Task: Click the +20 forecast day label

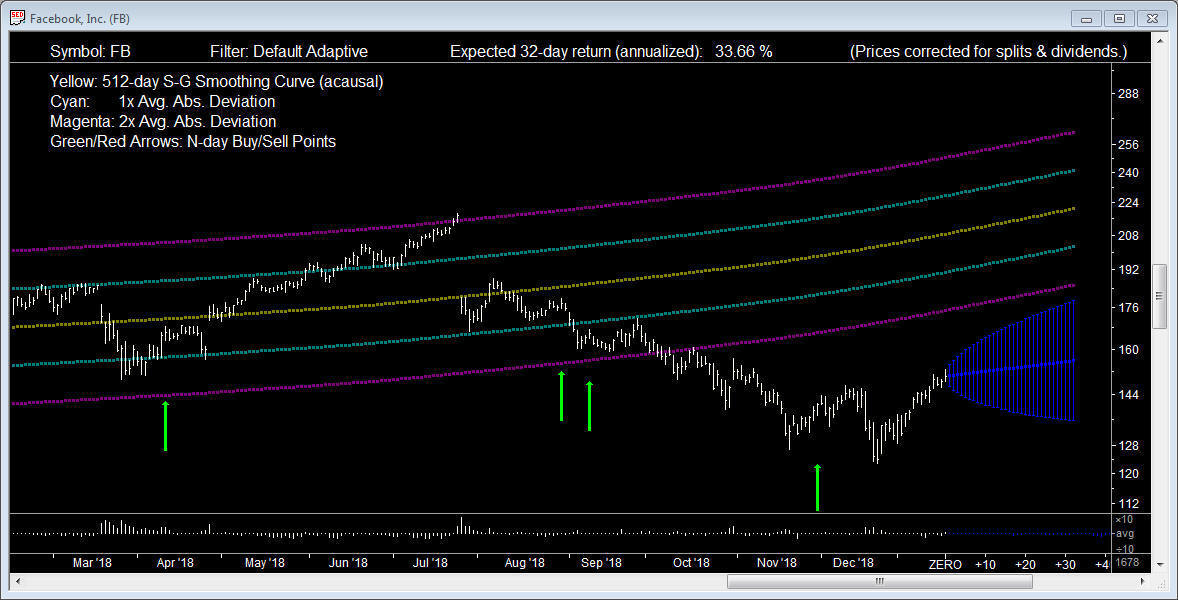Action: click(x=1025, y=564)
